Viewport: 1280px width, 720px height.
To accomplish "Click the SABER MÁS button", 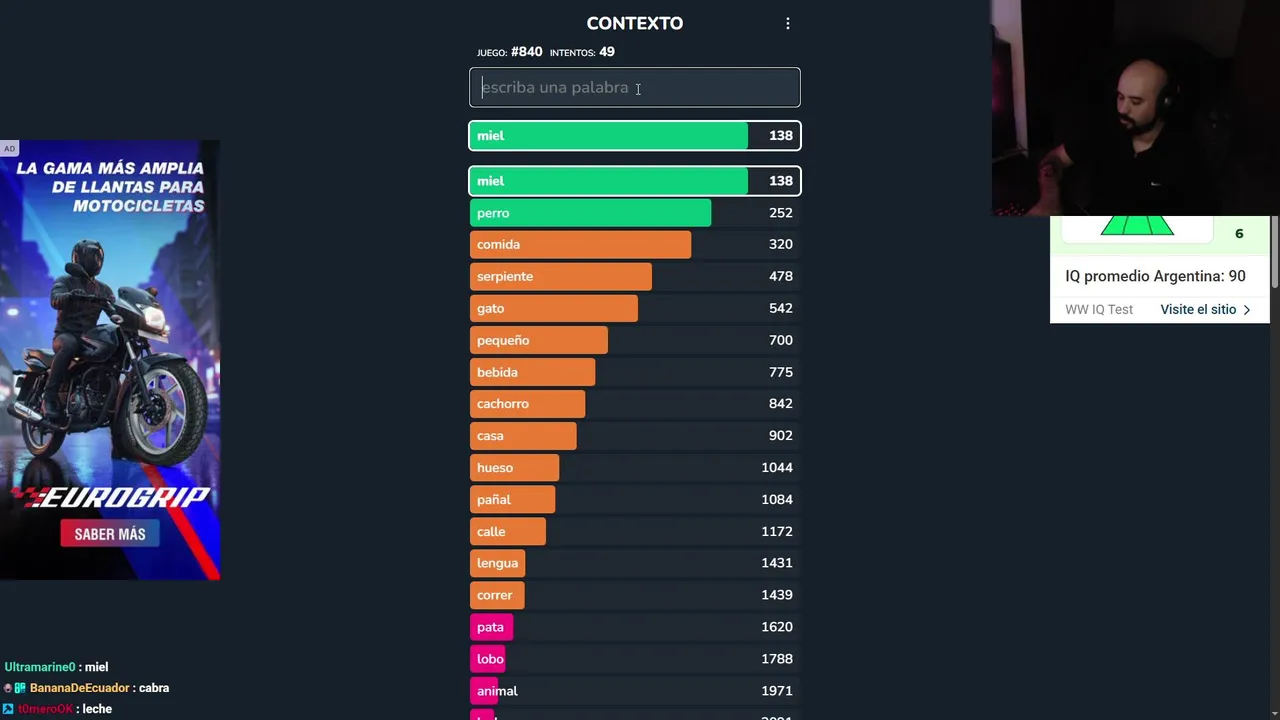I will pos(110,534).
